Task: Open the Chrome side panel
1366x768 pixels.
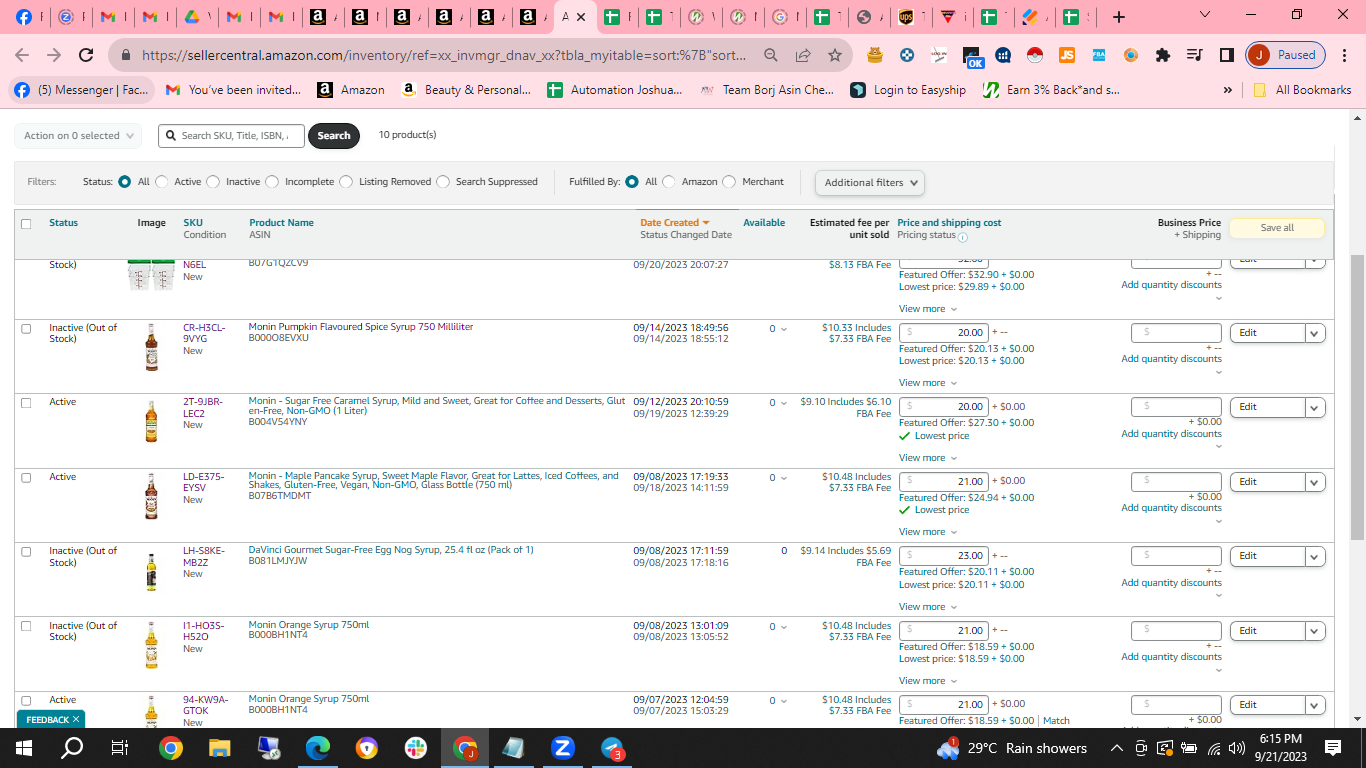Action: (x=1227, y=56)
